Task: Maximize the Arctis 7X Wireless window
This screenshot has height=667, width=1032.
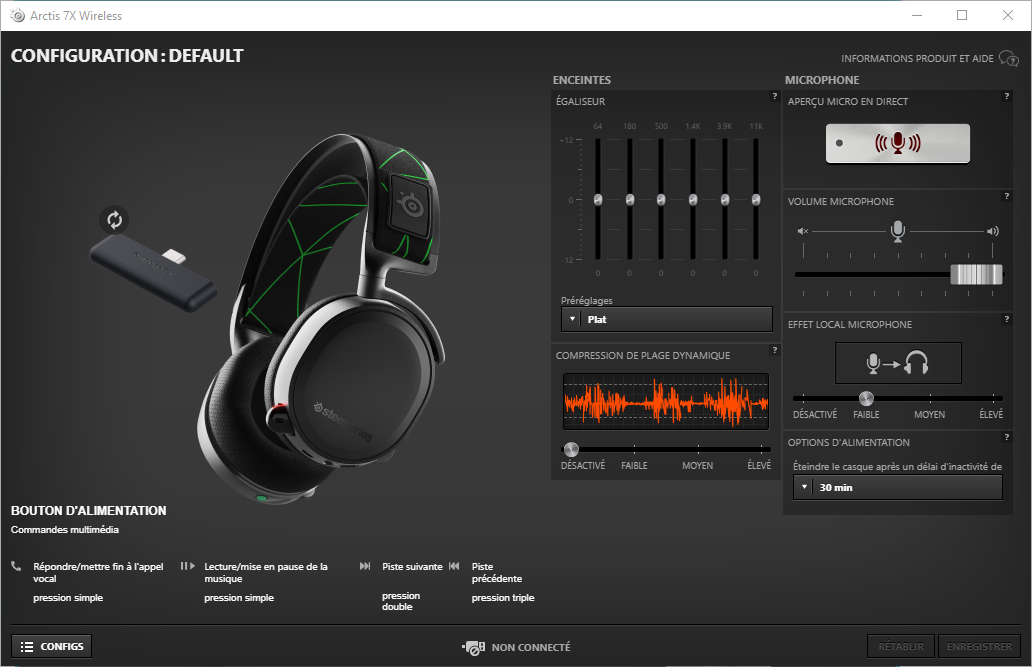Action: (x=962, y=15)
